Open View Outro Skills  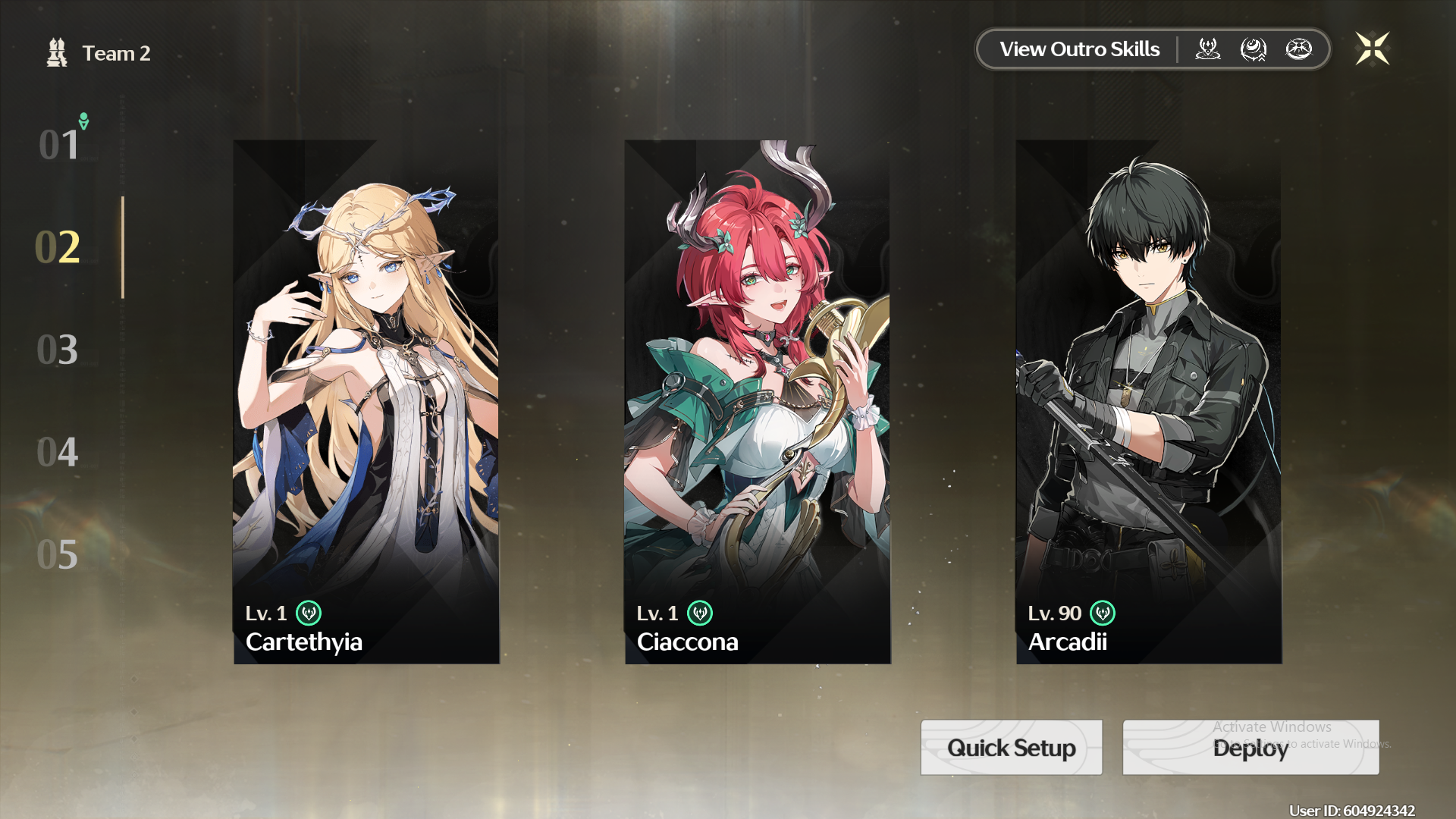1079,49
